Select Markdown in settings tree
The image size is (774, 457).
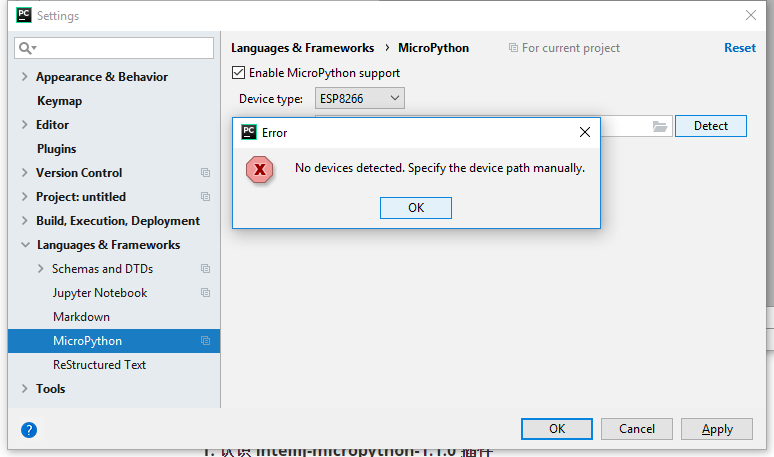(x=81, y=317)
